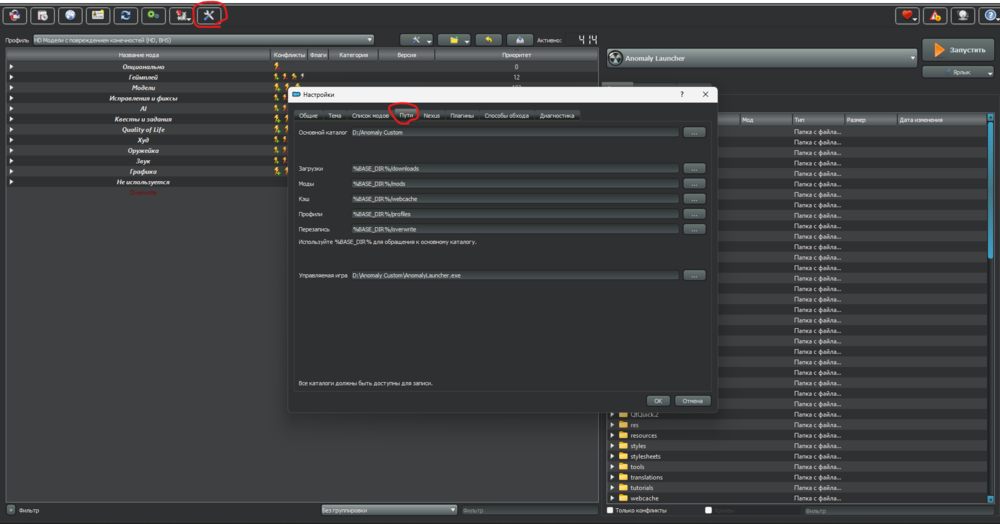Image resolution: width=1000 pixels, height=524 pixels.
Task: Open the executables editor gears icon
Action: [x=153, y=15]
